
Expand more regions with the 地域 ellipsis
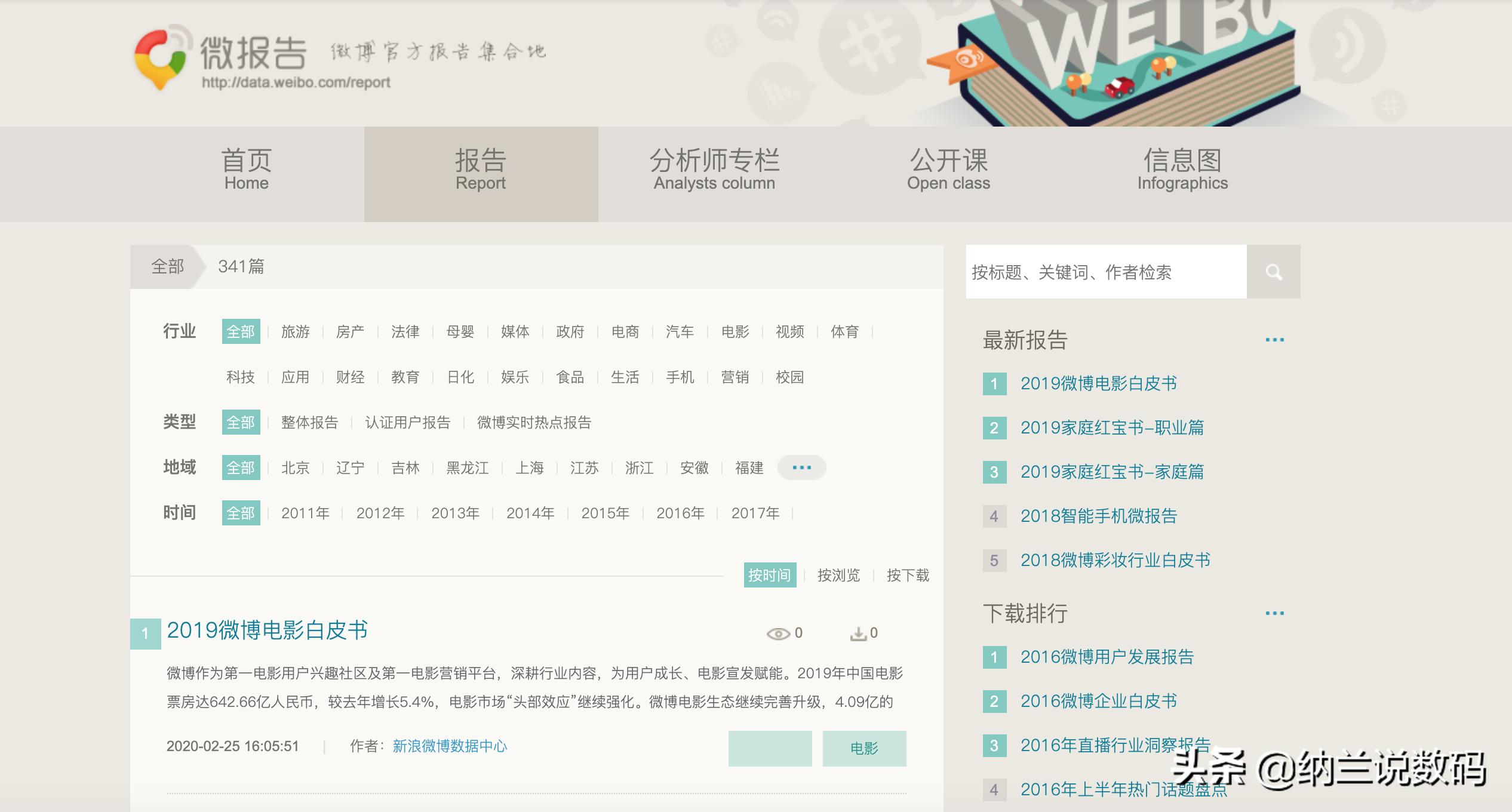(802, 467)
